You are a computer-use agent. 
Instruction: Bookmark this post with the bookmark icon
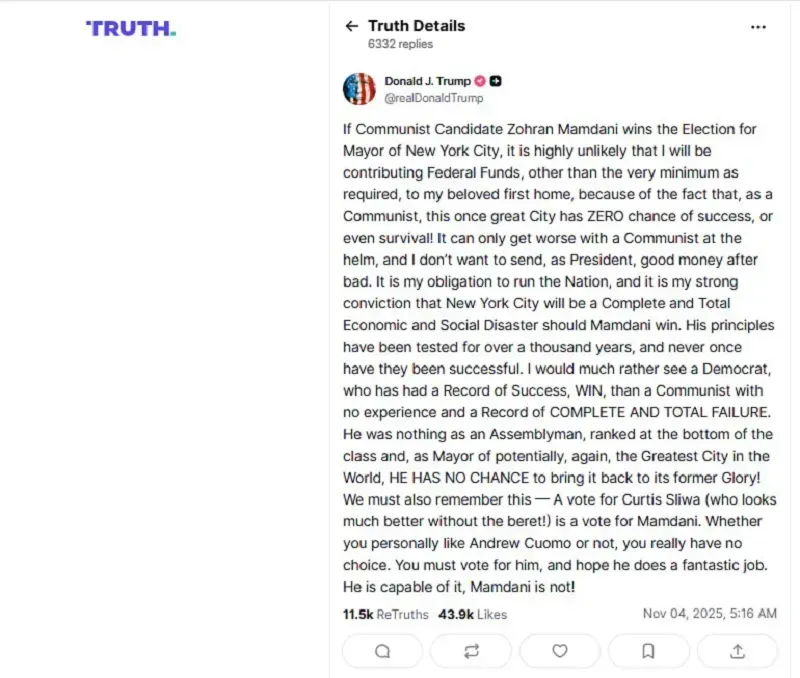pos(648,651)
